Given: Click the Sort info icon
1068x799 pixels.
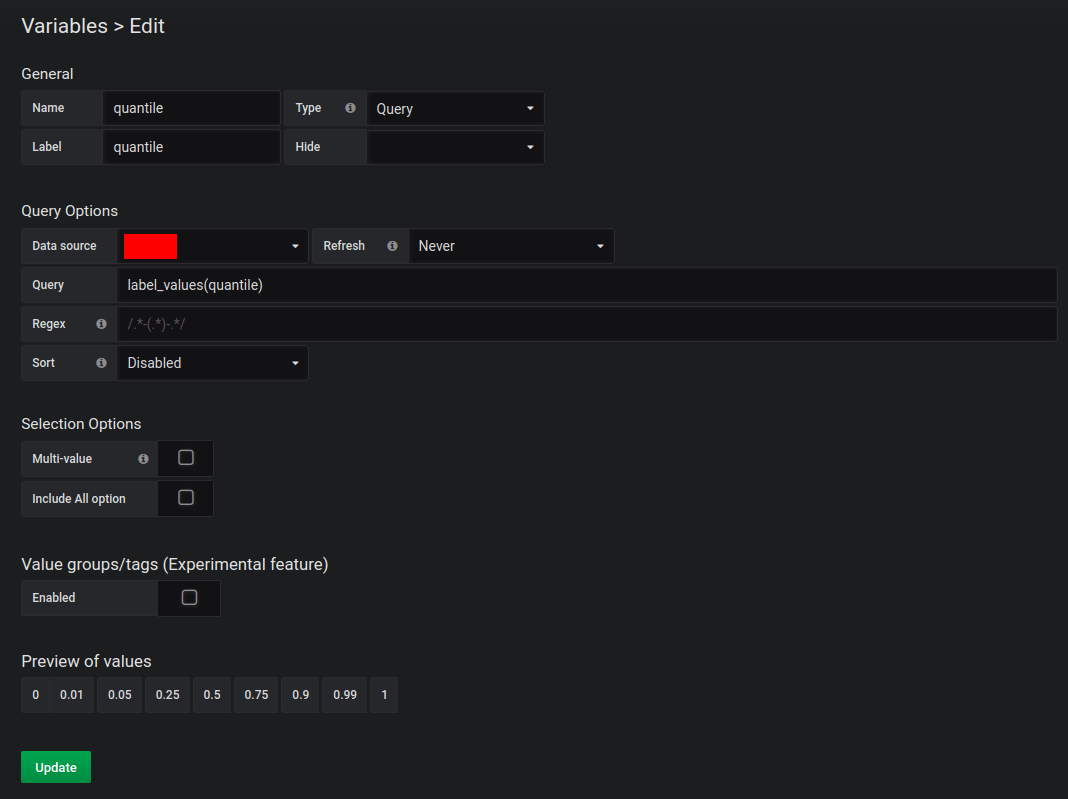Looking at the screenshot, I should pos(101,363).
